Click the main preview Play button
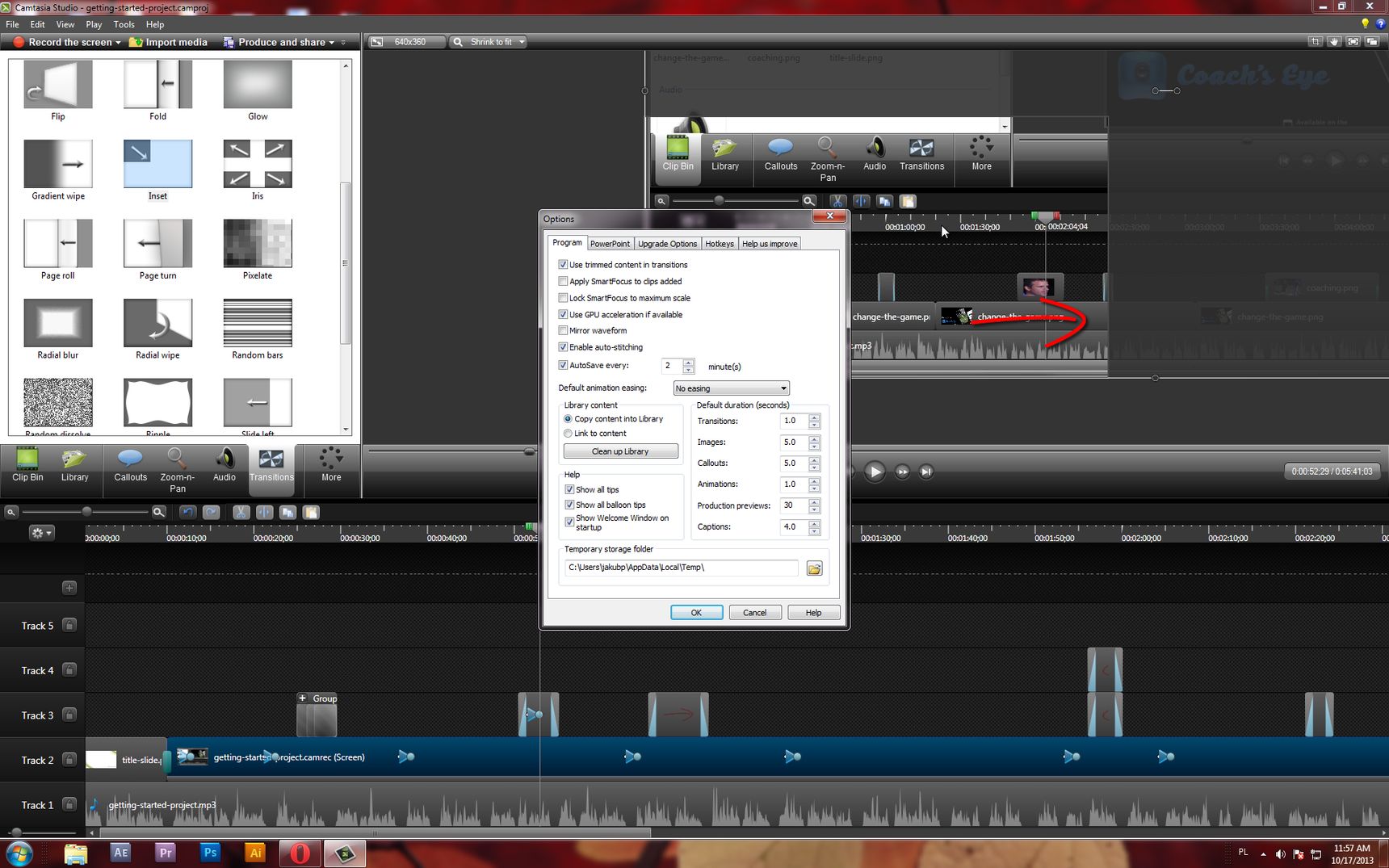Viewport: 1389px width, 868px height. pos(874,472)
